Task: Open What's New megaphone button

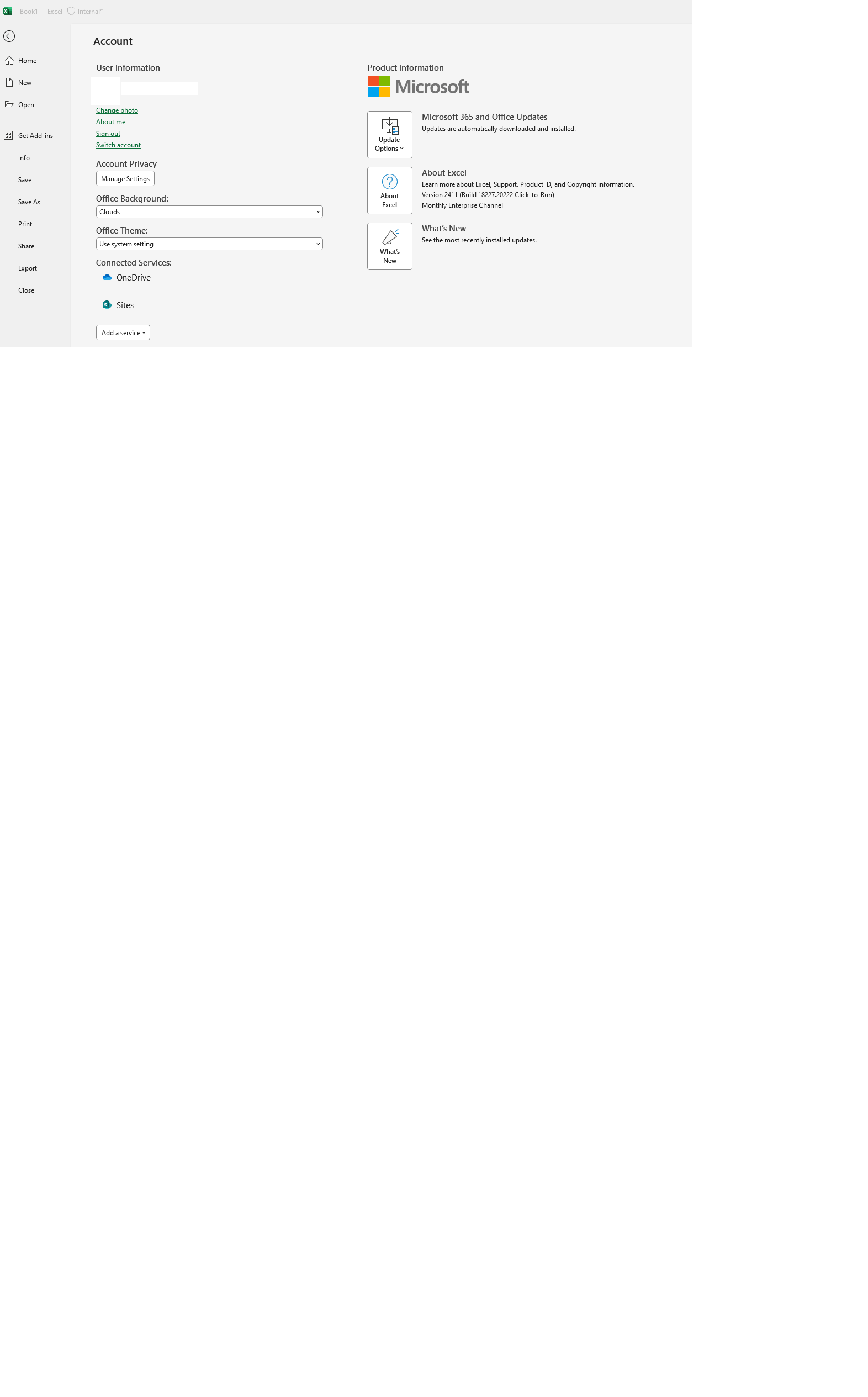Action: tap(389, 246)
